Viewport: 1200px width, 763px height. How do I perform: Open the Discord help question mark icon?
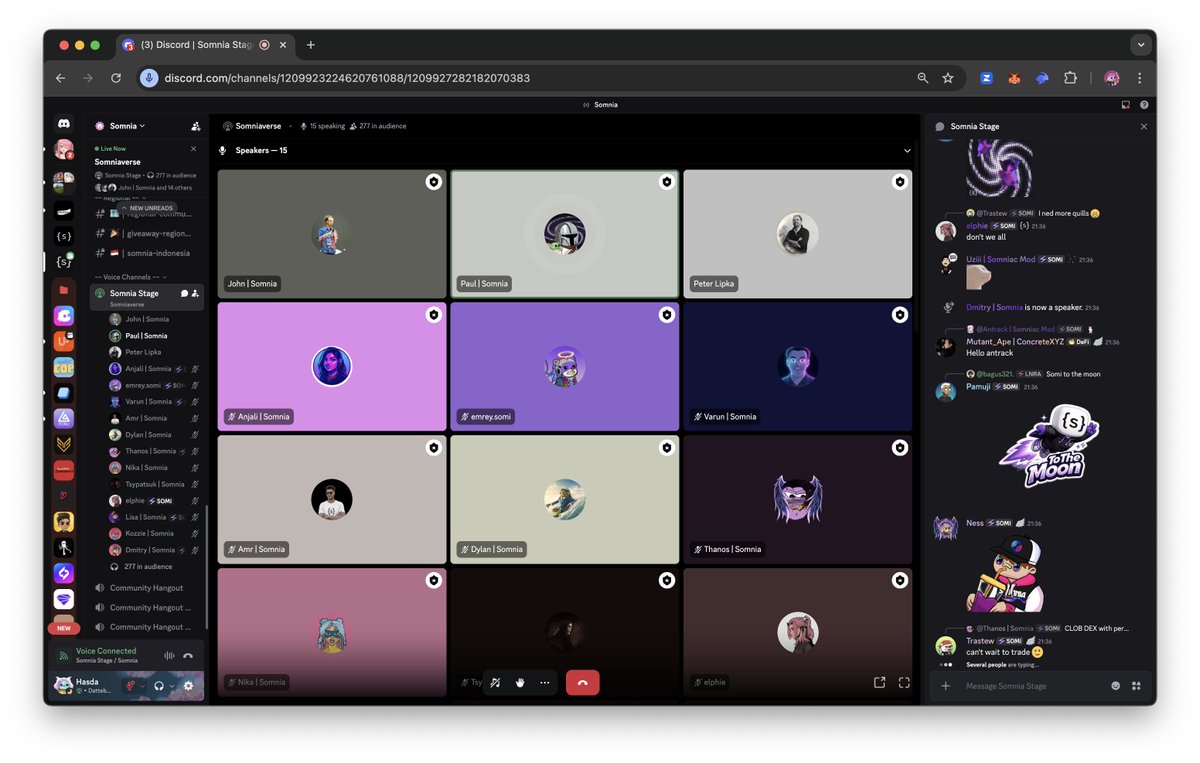point(1144,105)
